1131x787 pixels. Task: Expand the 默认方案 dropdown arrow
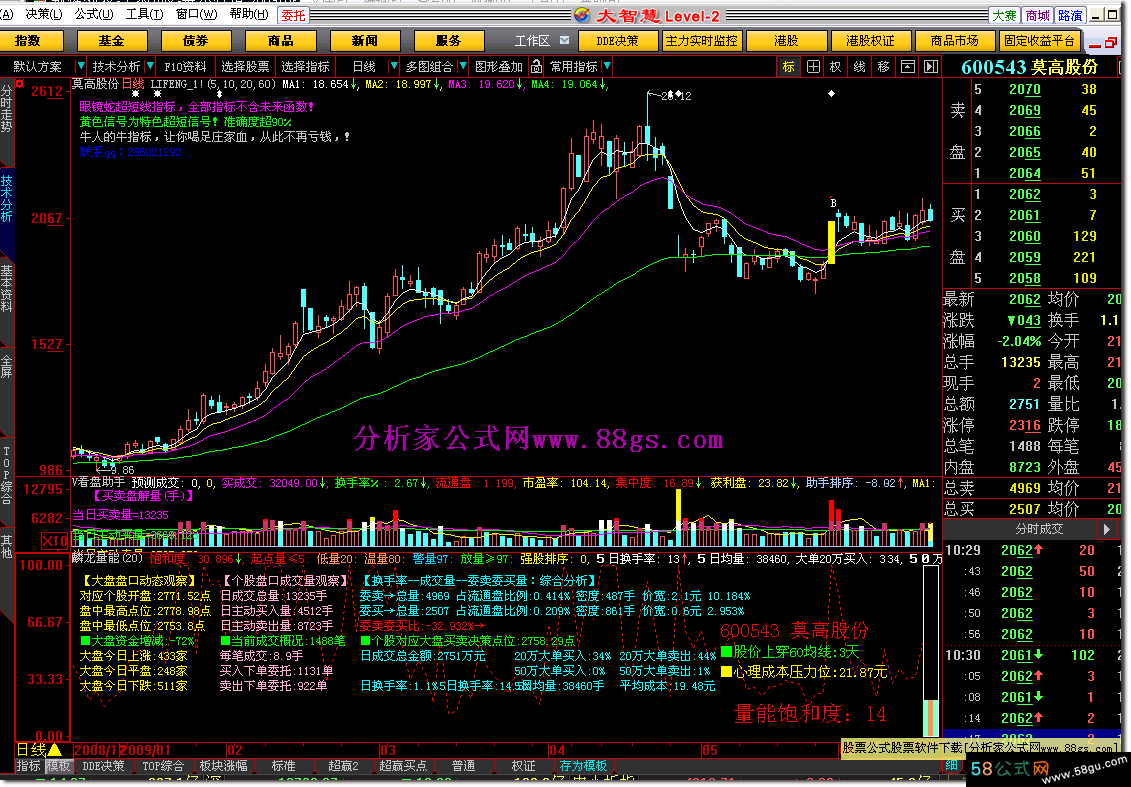[80, 66]
